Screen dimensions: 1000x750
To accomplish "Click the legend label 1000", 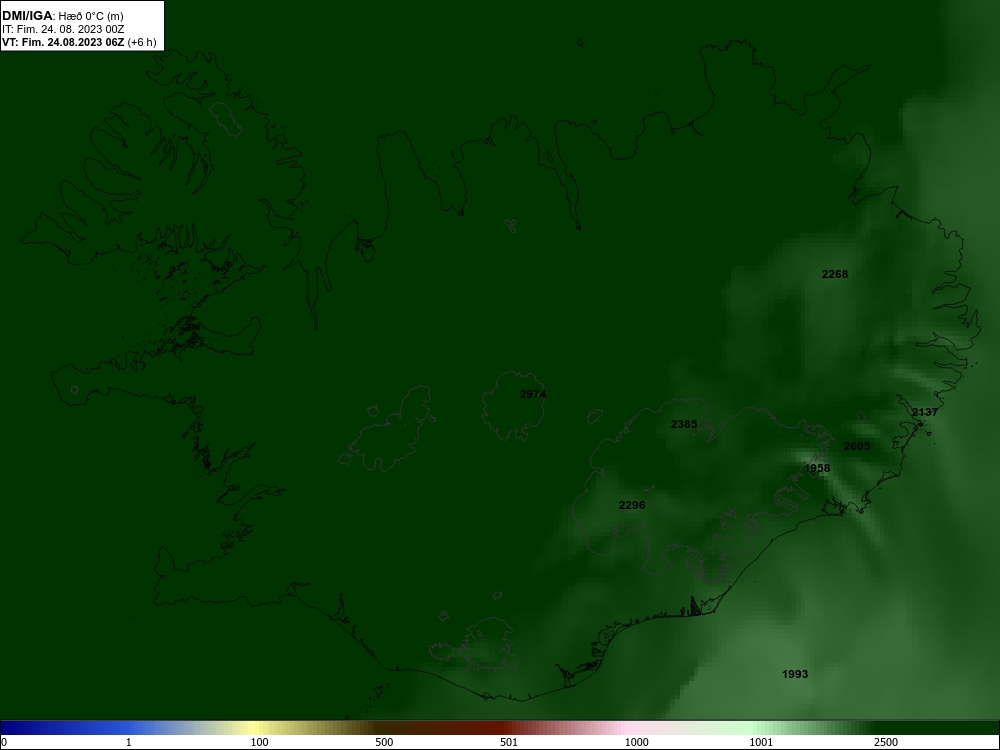I will [636, 742].
